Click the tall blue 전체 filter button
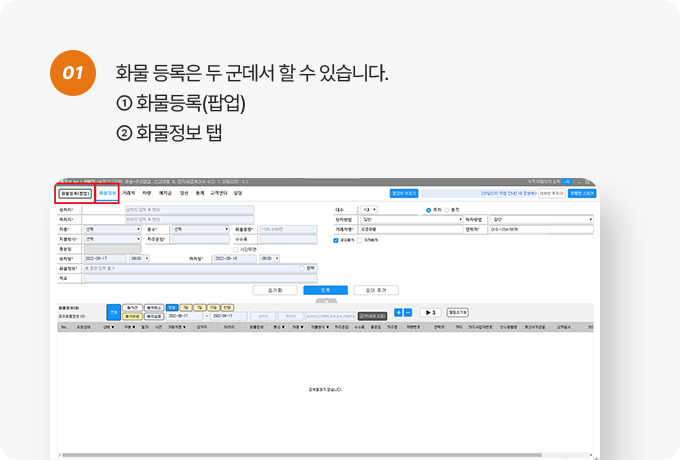 point(114,312)
